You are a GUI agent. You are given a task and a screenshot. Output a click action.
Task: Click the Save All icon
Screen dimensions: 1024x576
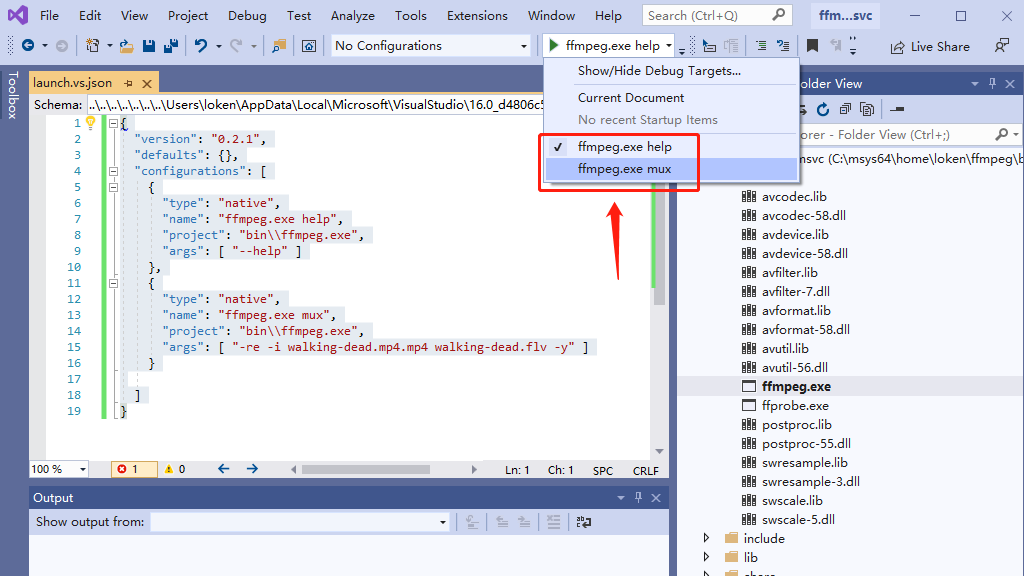tap(171, 46)
